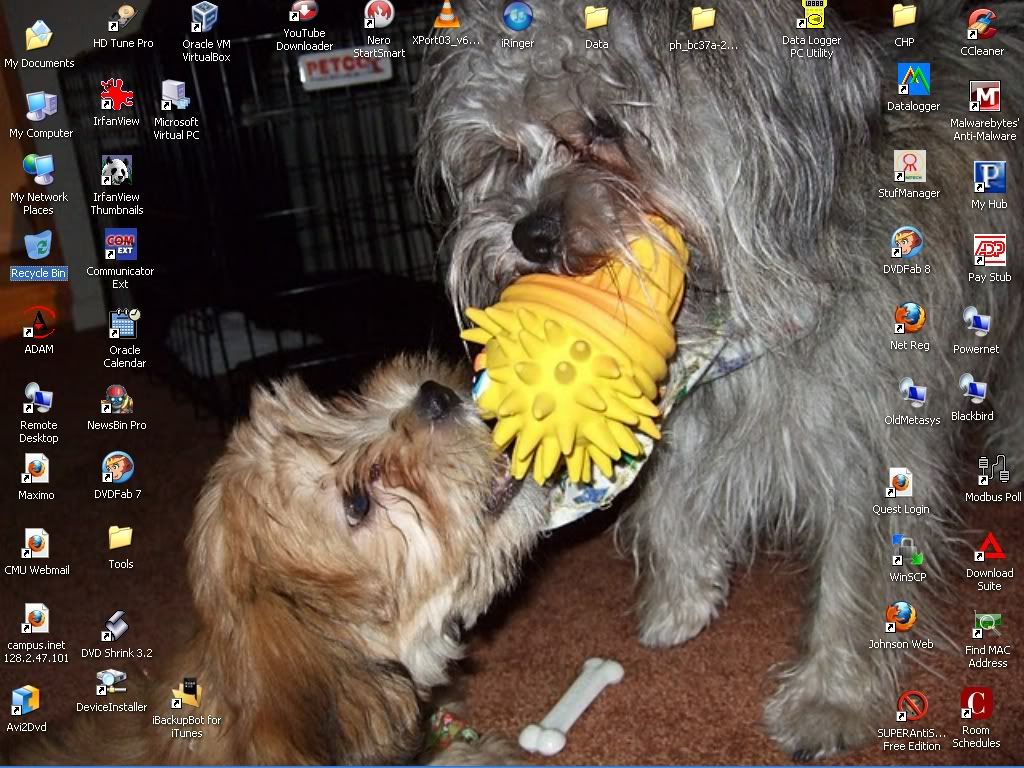Viewport: 1024px width, 768px height.
Task: Click the NewsBin Pro icon
Action: [x=116, y=400]
